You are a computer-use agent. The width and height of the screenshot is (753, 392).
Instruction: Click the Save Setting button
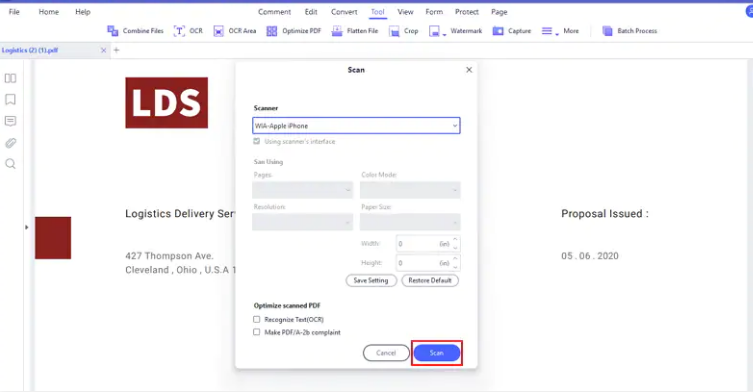click(371, 280)
